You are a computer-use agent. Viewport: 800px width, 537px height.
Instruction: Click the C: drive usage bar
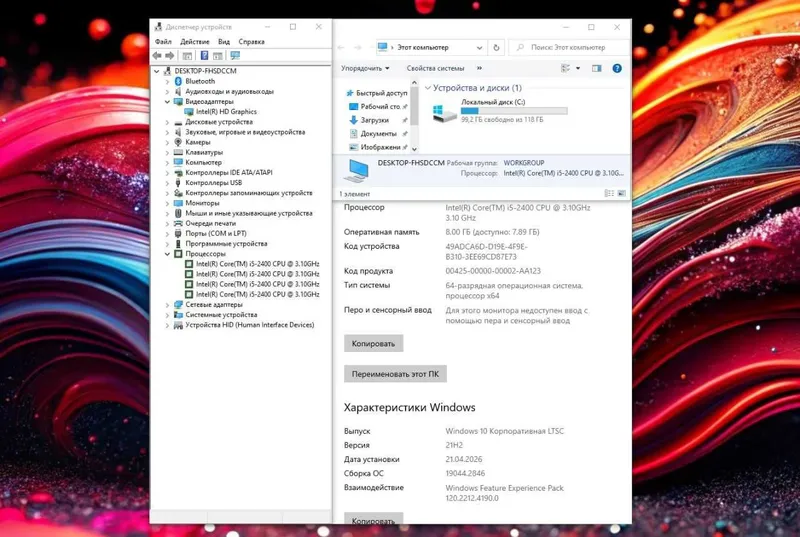pyautogui.click(x=514, y=111)
